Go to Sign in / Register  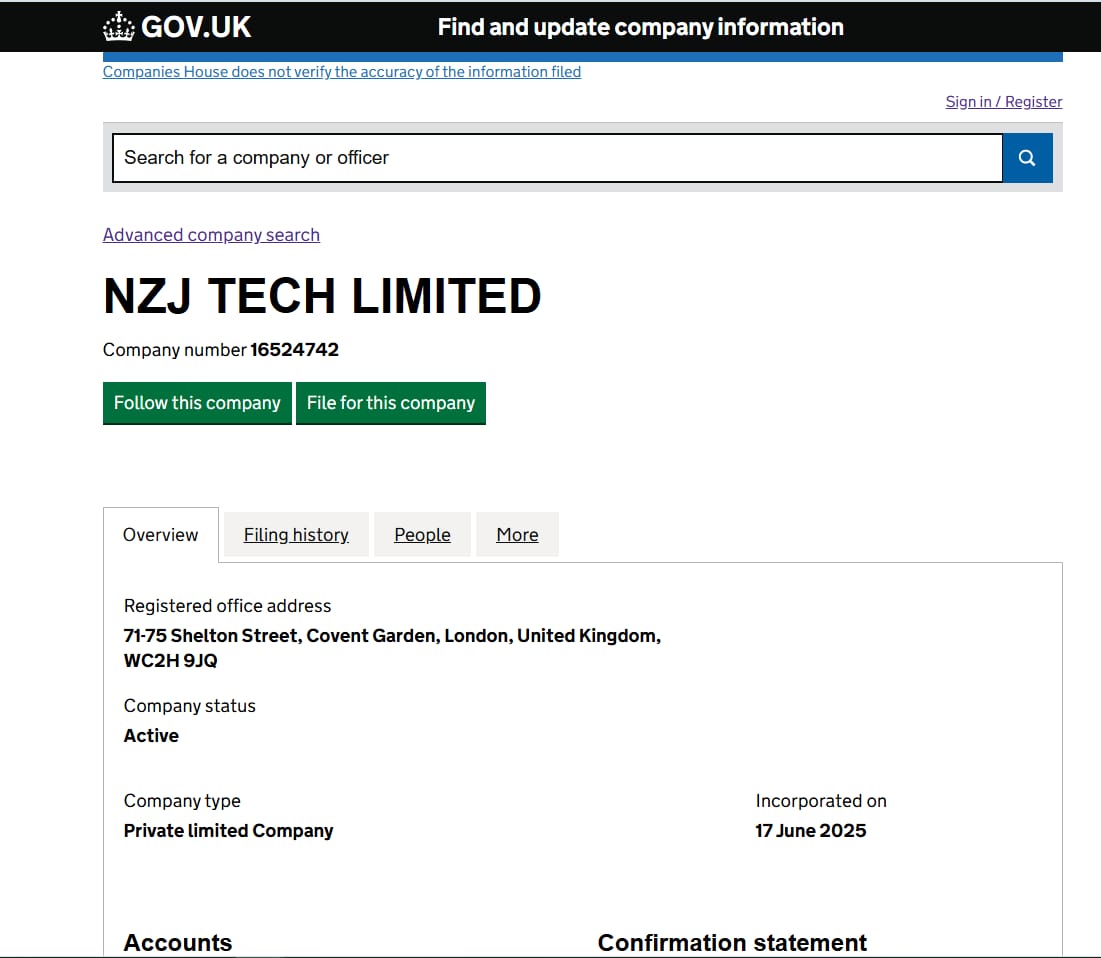(1003, 102)
